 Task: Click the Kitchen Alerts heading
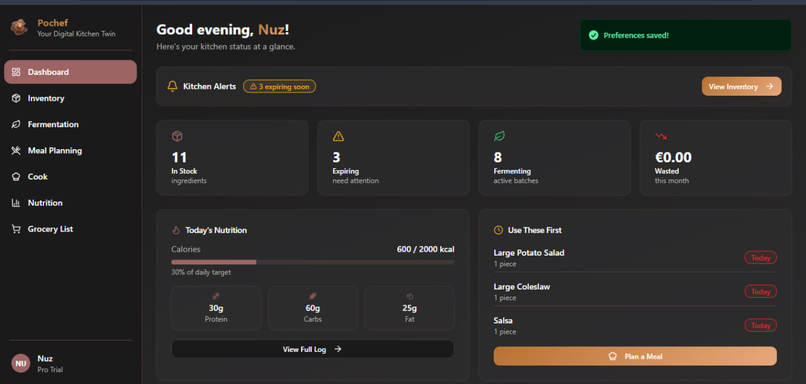209,86
